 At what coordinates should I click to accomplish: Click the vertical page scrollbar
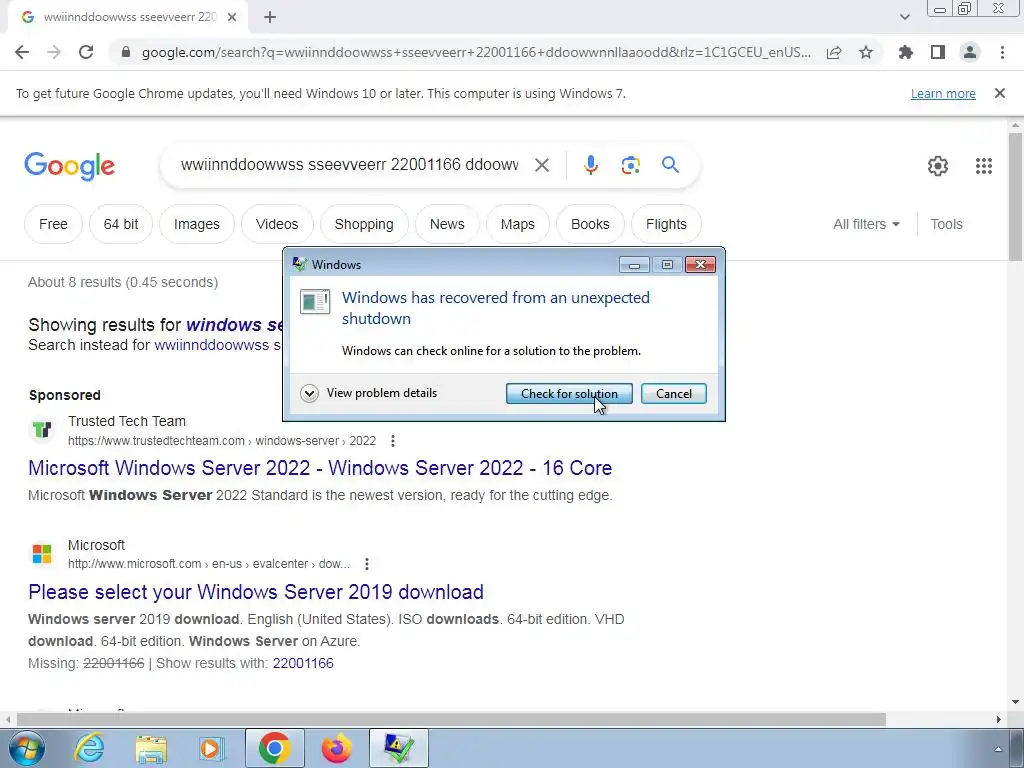[x=1015, y=196]
